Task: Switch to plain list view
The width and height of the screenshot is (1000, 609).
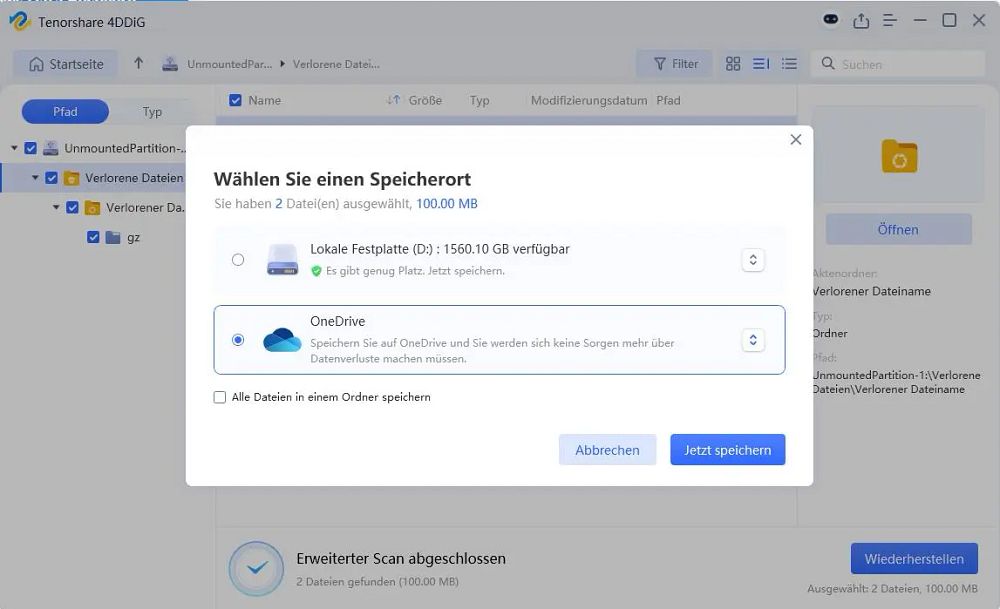Action: click(789, 64)
